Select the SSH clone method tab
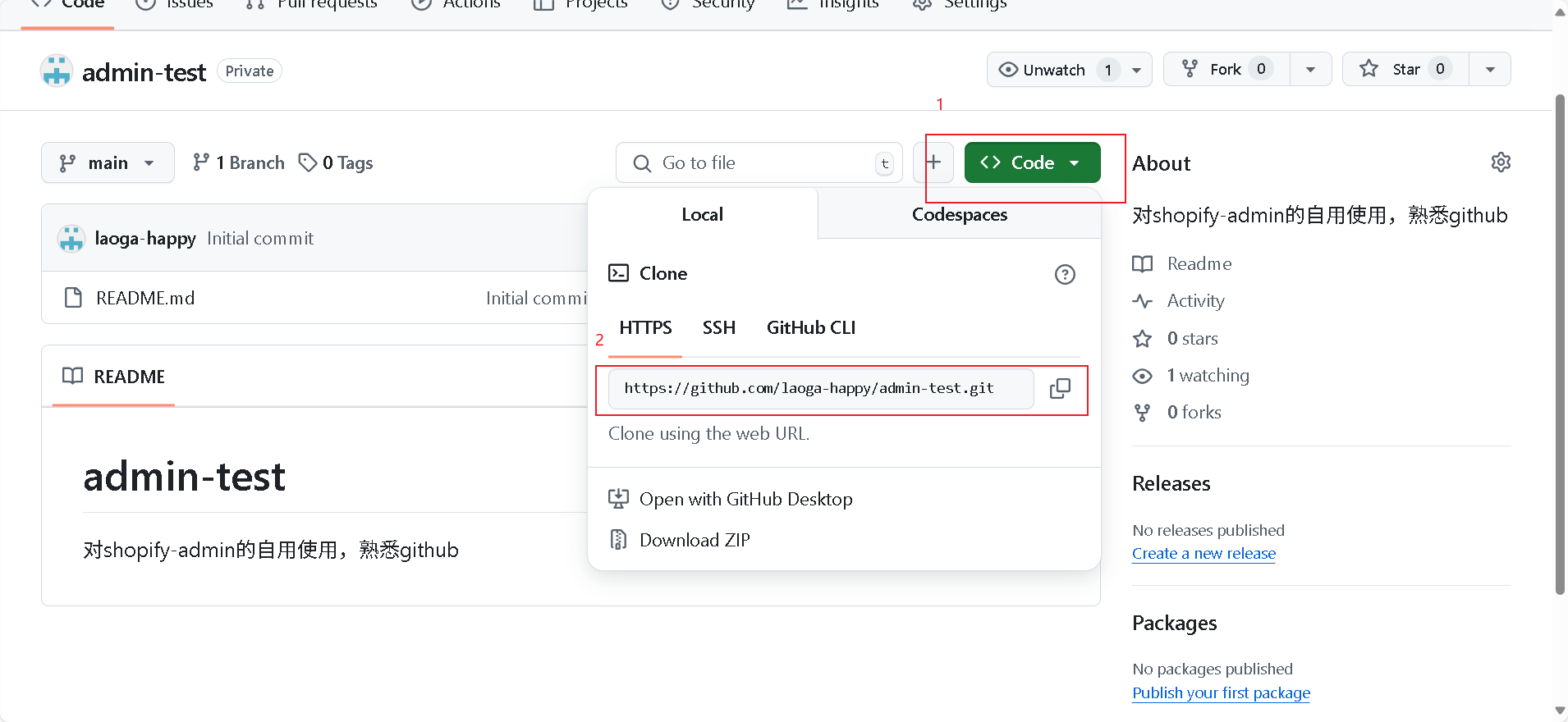Screen dimensions: 1568x722 (718, 327)
